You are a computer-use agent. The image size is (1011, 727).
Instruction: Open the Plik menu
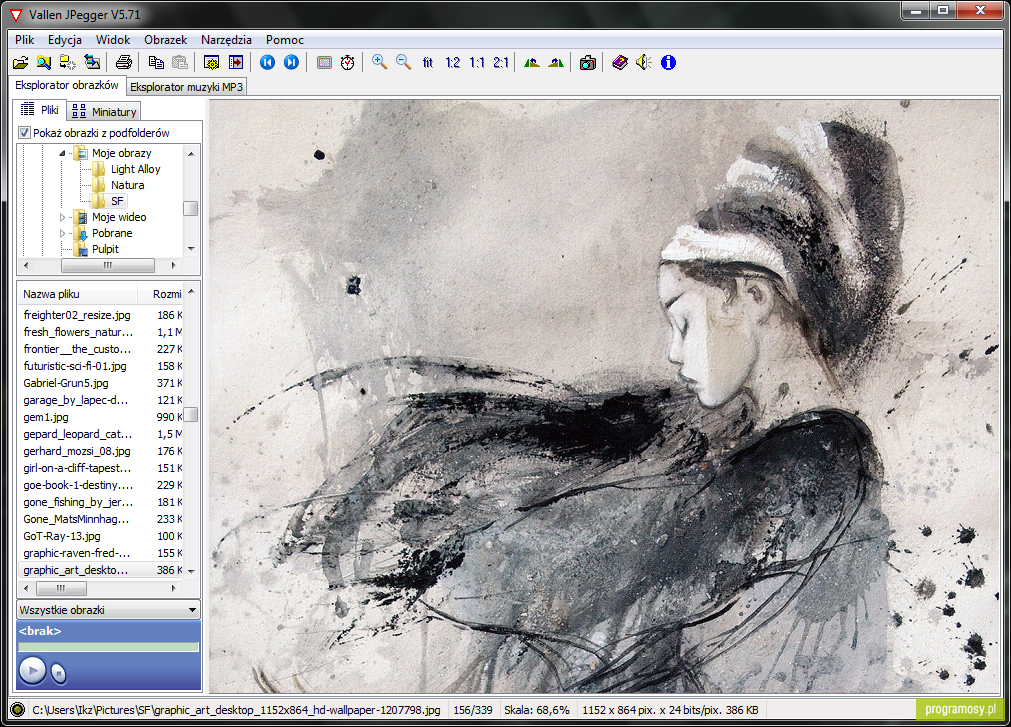25,40
